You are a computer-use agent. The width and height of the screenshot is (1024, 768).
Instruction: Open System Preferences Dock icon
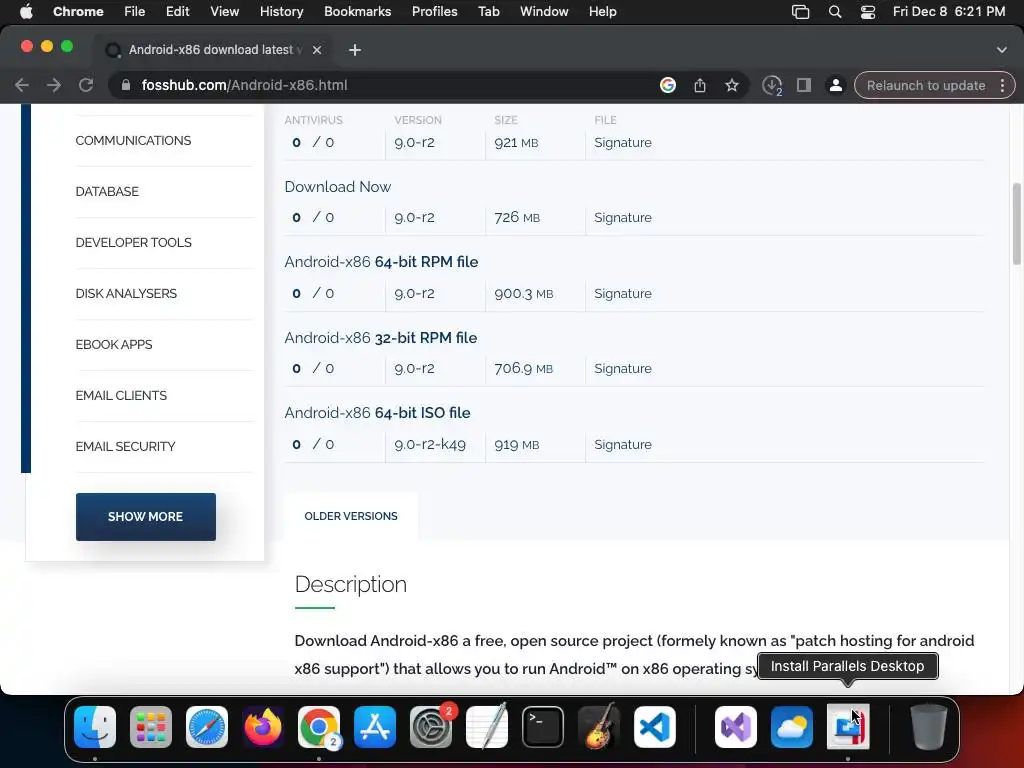(x=431, y=726)
